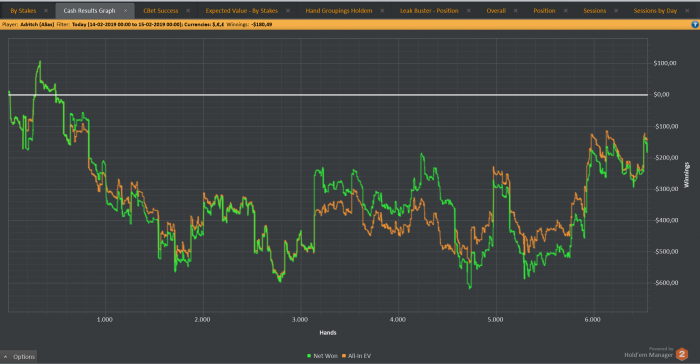Viewport: 700px width, 364px height.
Task: Toggle the All-In EV legend swatch
Action: click(344, 356)
